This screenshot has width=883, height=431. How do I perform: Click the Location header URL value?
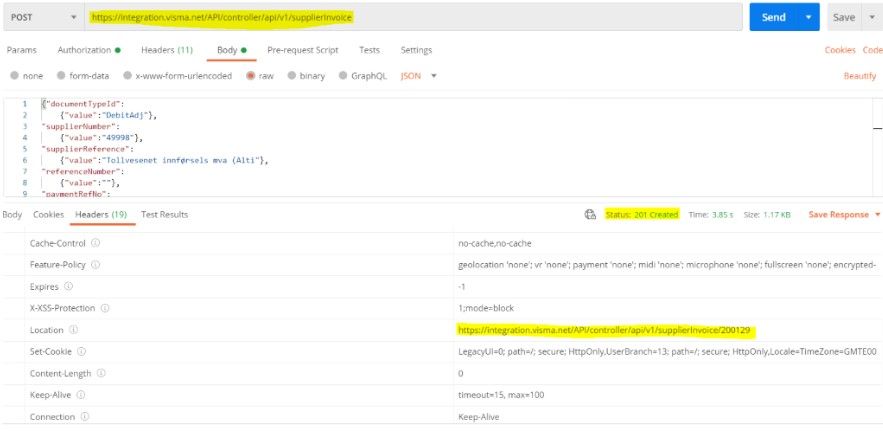(604, 330)
